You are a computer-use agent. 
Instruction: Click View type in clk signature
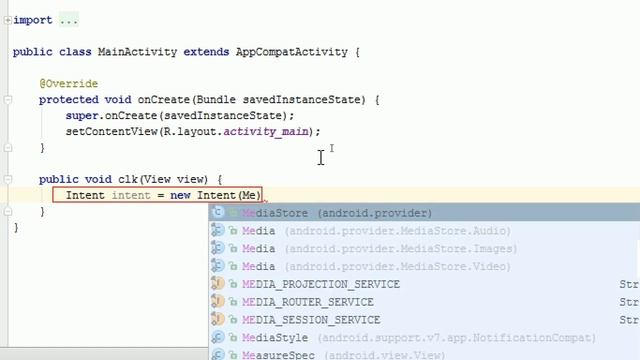(157, 180)
